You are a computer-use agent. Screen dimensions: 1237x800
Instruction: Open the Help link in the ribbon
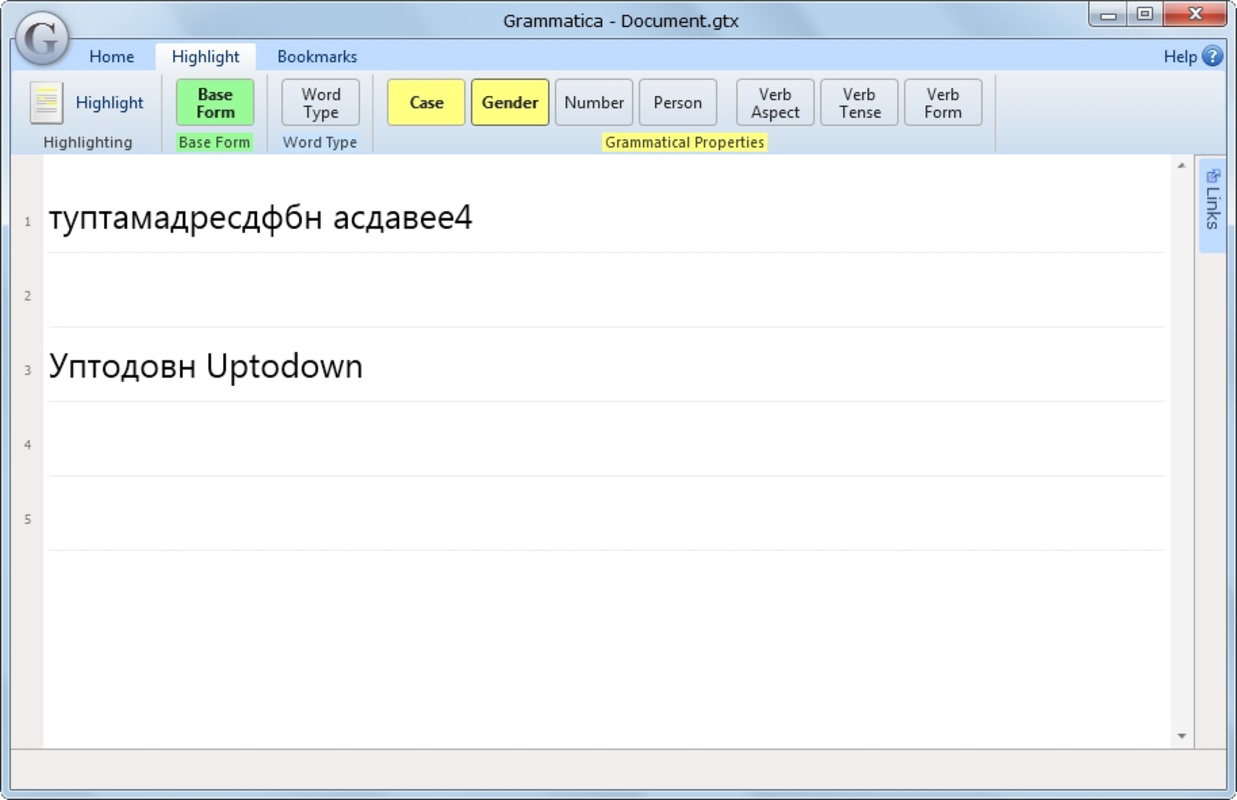1180,56
